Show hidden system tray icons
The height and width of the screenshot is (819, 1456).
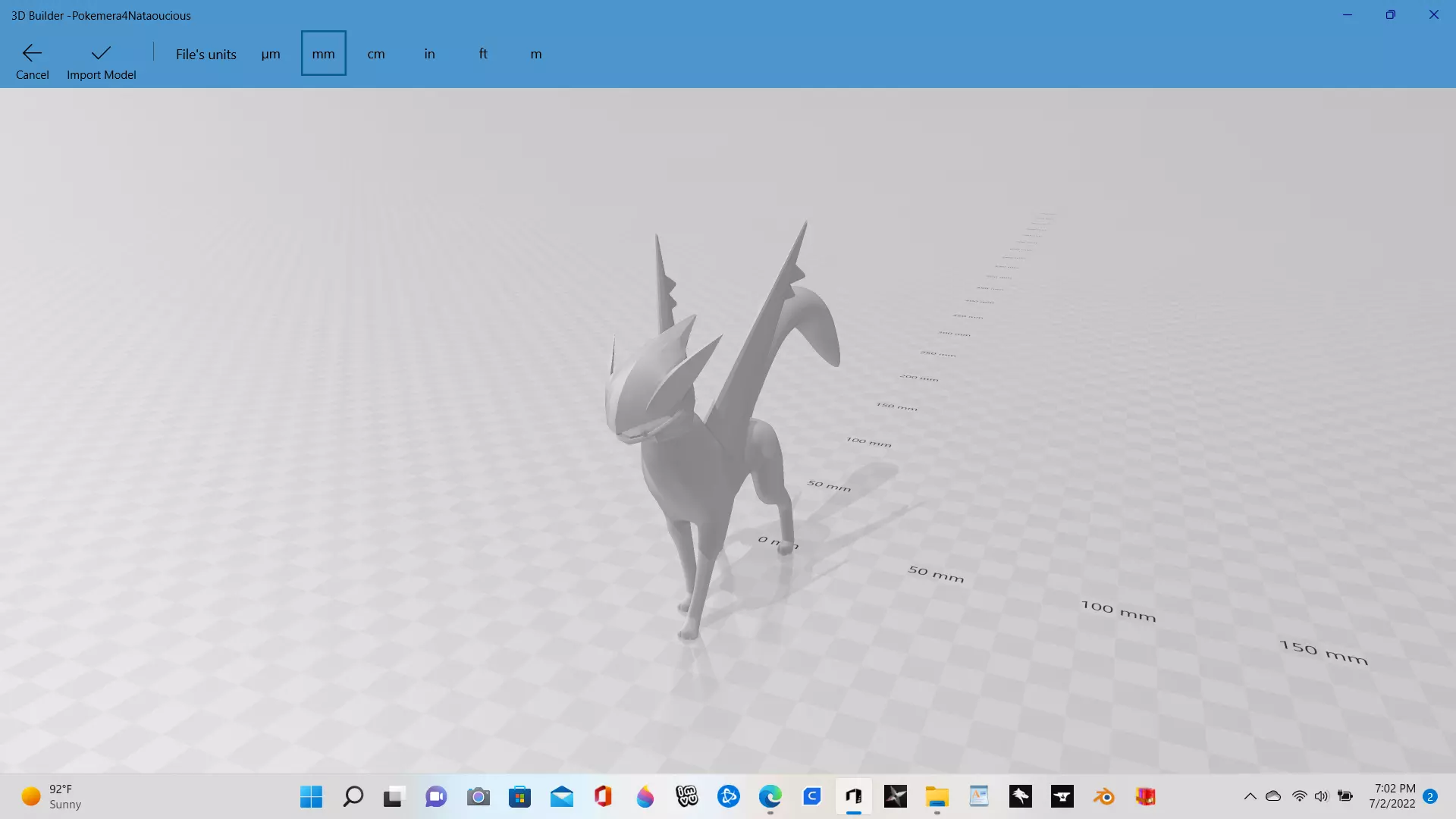click(x=1250, y=796)
